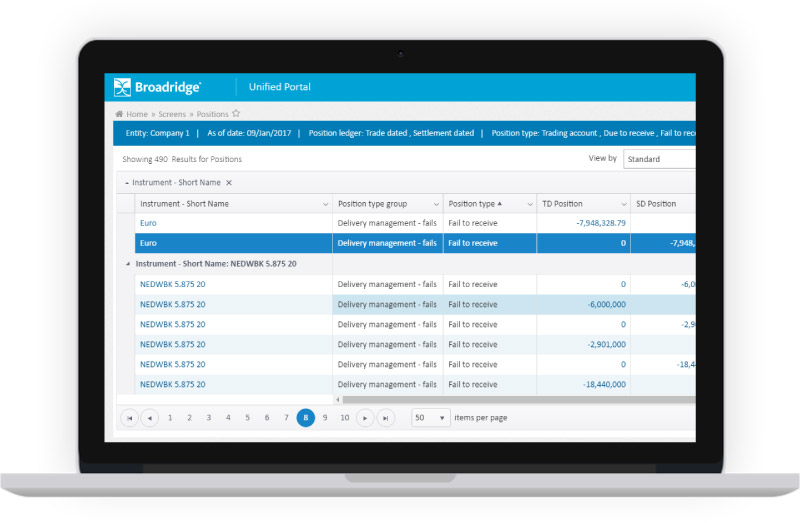Open the Position type group column menu

click(x=435, y=204)
